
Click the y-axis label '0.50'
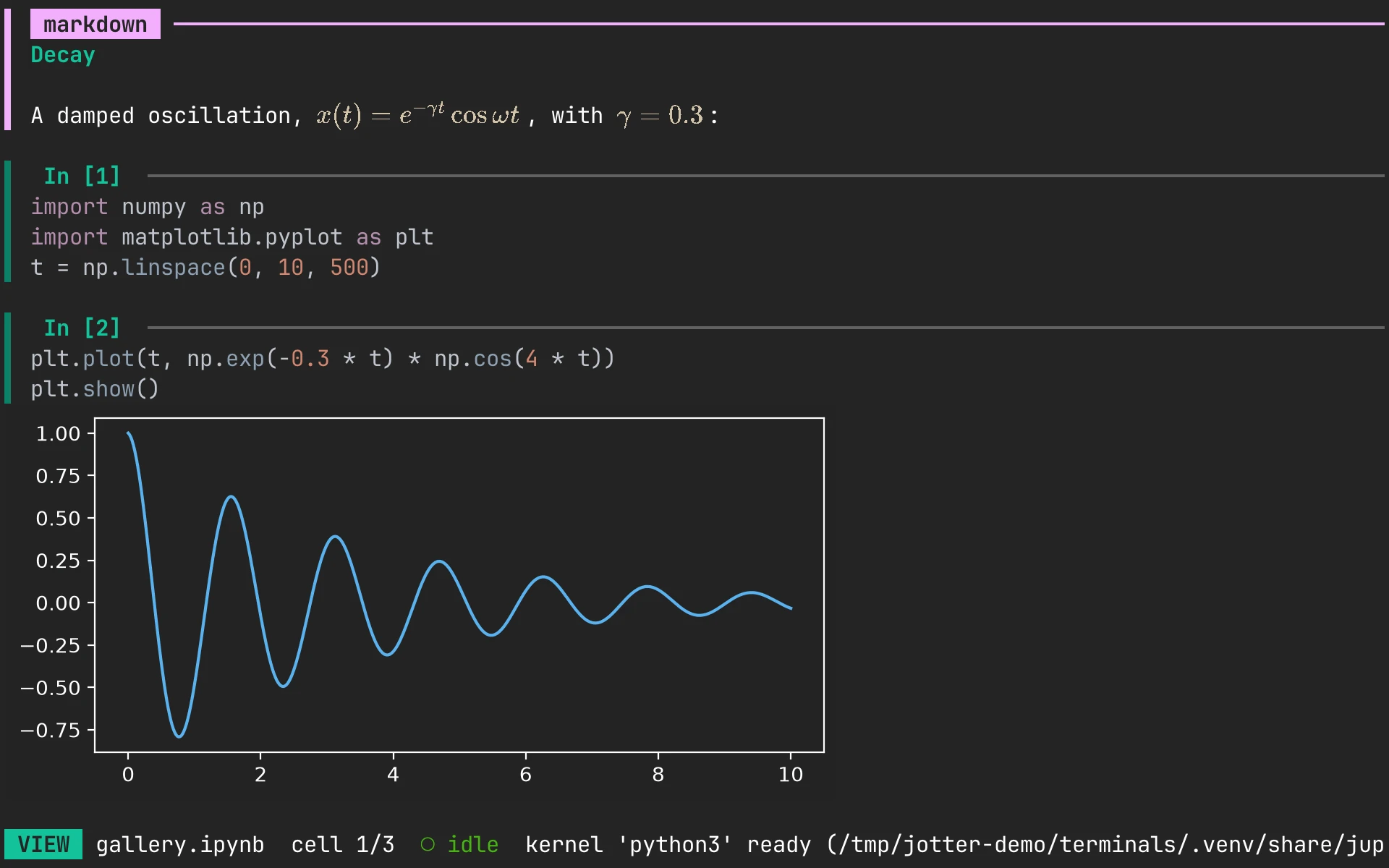click(58, 519)
